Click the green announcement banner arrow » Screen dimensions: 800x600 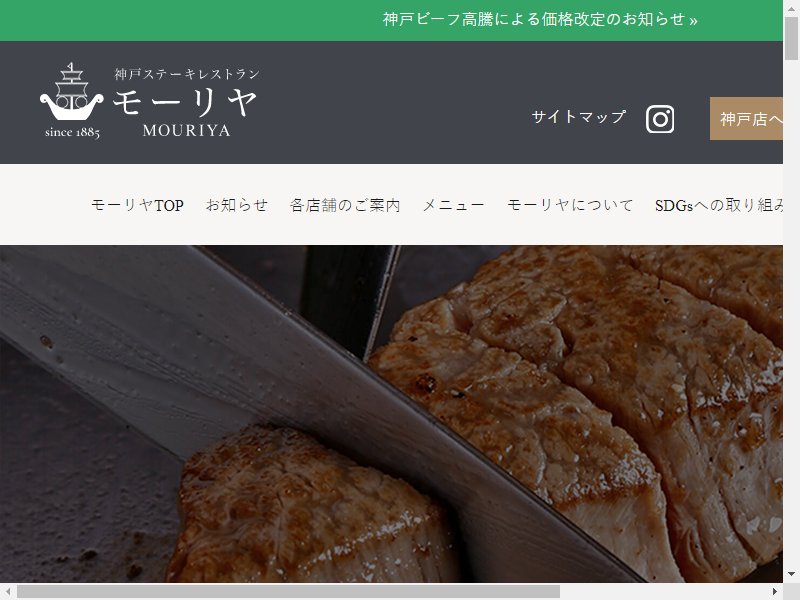pos(693,20)
